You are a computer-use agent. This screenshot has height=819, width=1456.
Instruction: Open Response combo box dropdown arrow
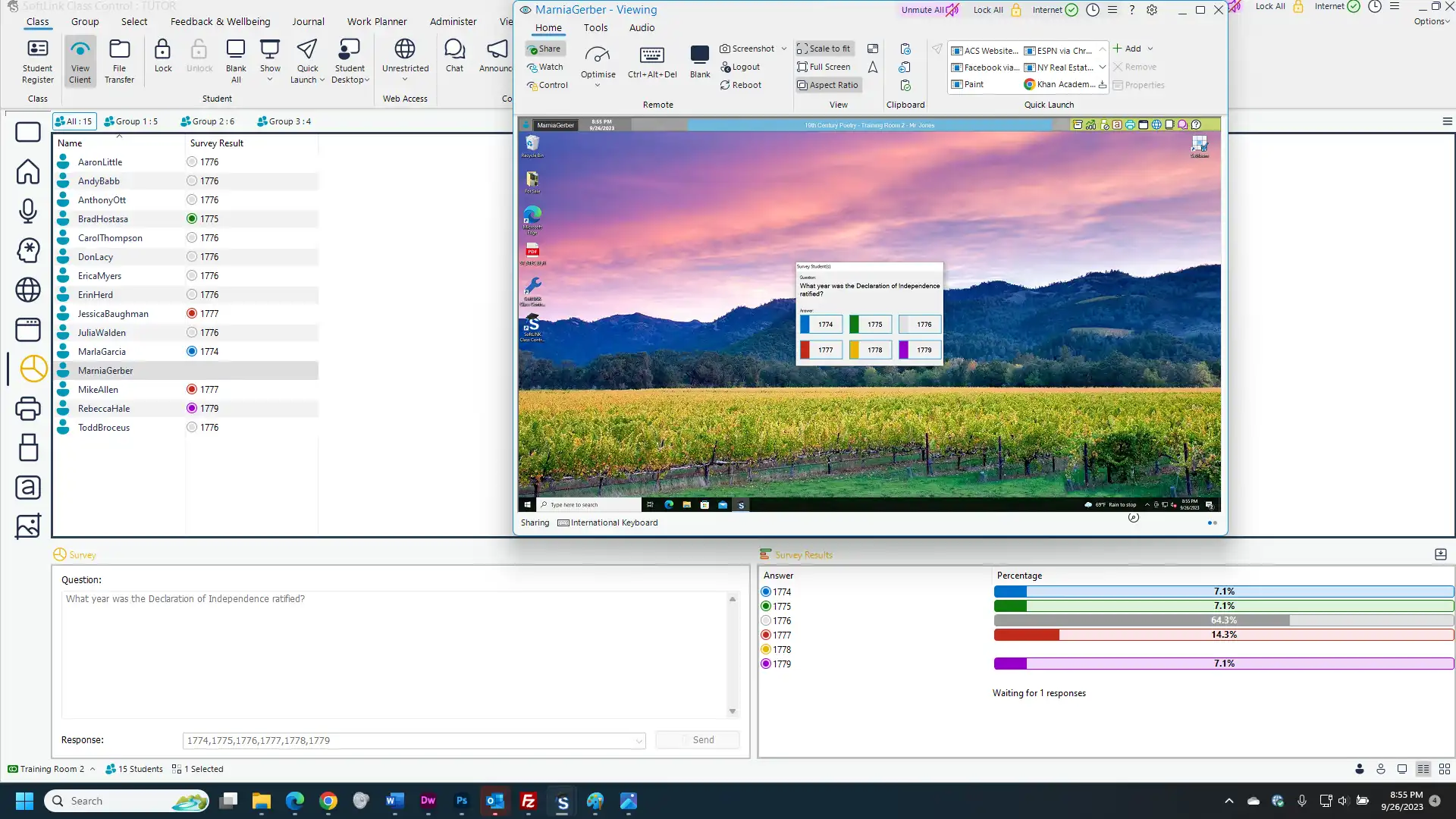pyautogui.click(x=639, y=741)
